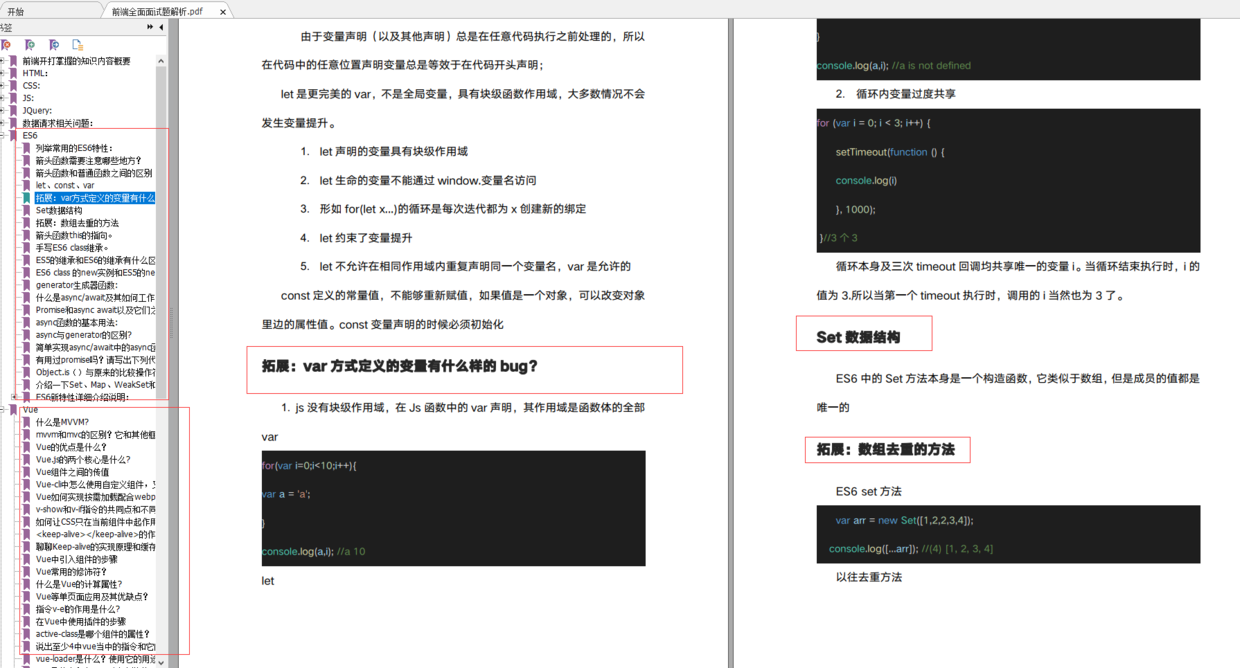Viewport: 1240px width, 668px height.
Task: Expand the 数据请求相关问题 bookmark node
Action: (x=3, y=123)
